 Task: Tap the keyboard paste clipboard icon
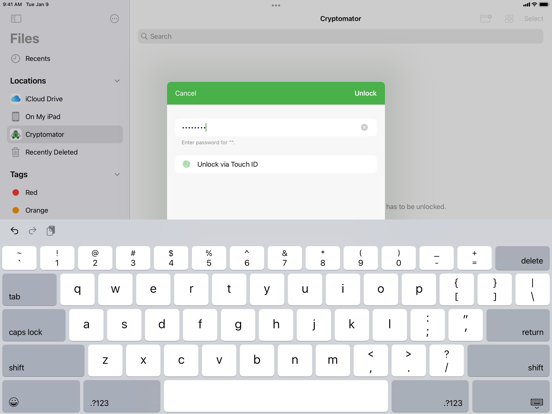coord(51,231)
